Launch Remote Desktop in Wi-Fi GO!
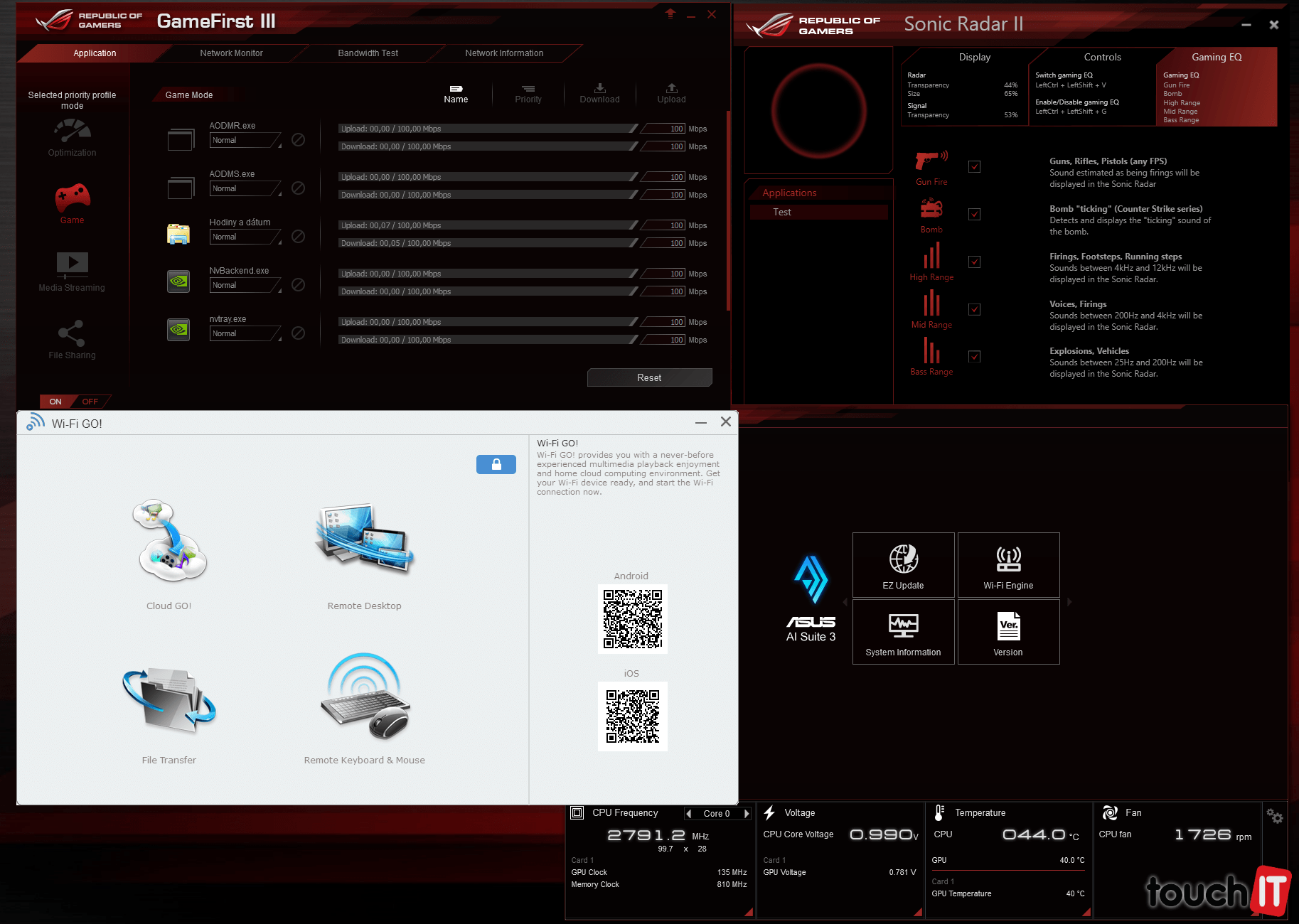The height and width of the screenshot is (924, 1299). coord(364,542)
